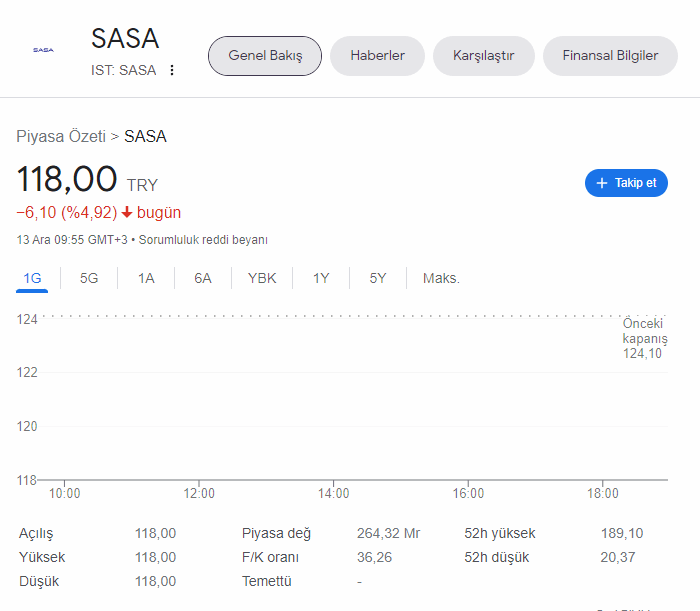
Task: Open the Finansal Bilgiler tab
Action: (x=610, y=56)
